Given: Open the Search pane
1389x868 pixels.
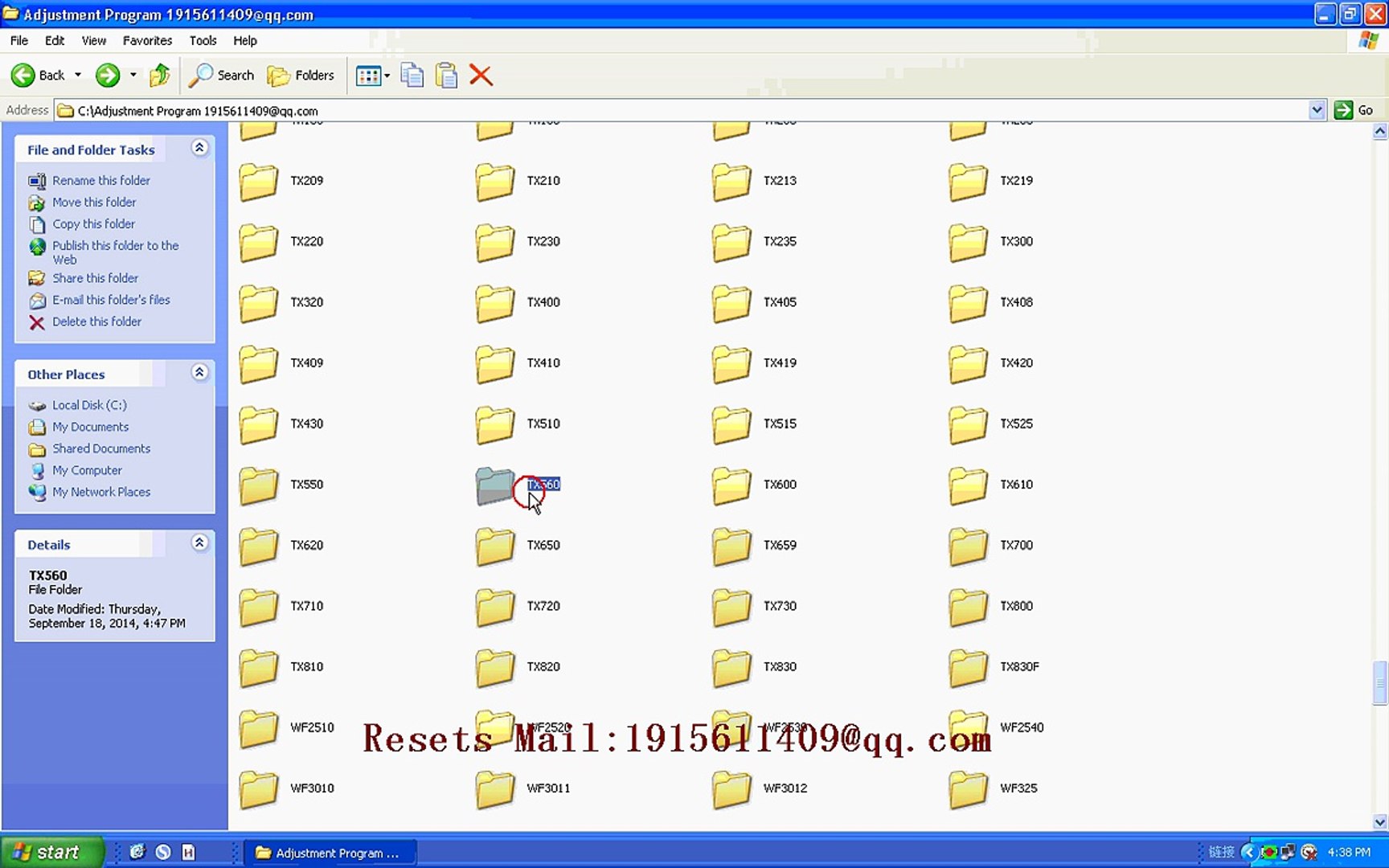Looking at the screenshot, I should [x=221, y=76].
